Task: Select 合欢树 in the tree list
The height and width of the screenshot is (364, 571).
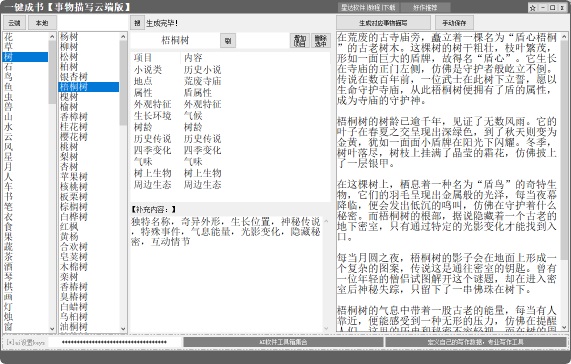Action: [89, 247]
